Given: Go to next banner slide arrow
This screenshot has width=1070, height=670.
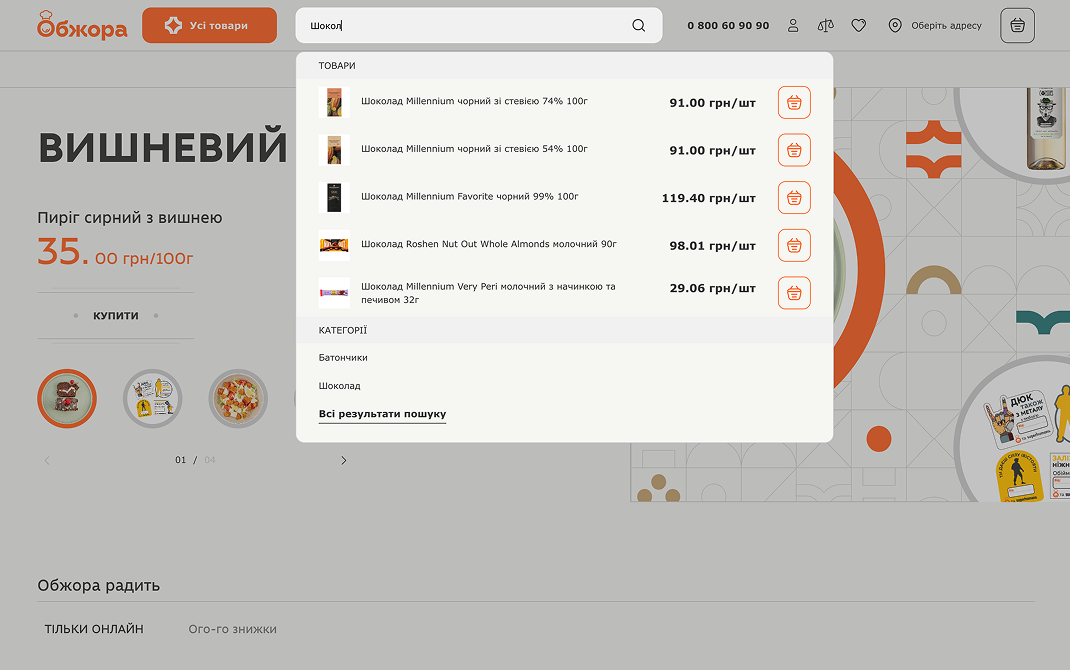Looking at the screenshot, I should click(343, 460).
